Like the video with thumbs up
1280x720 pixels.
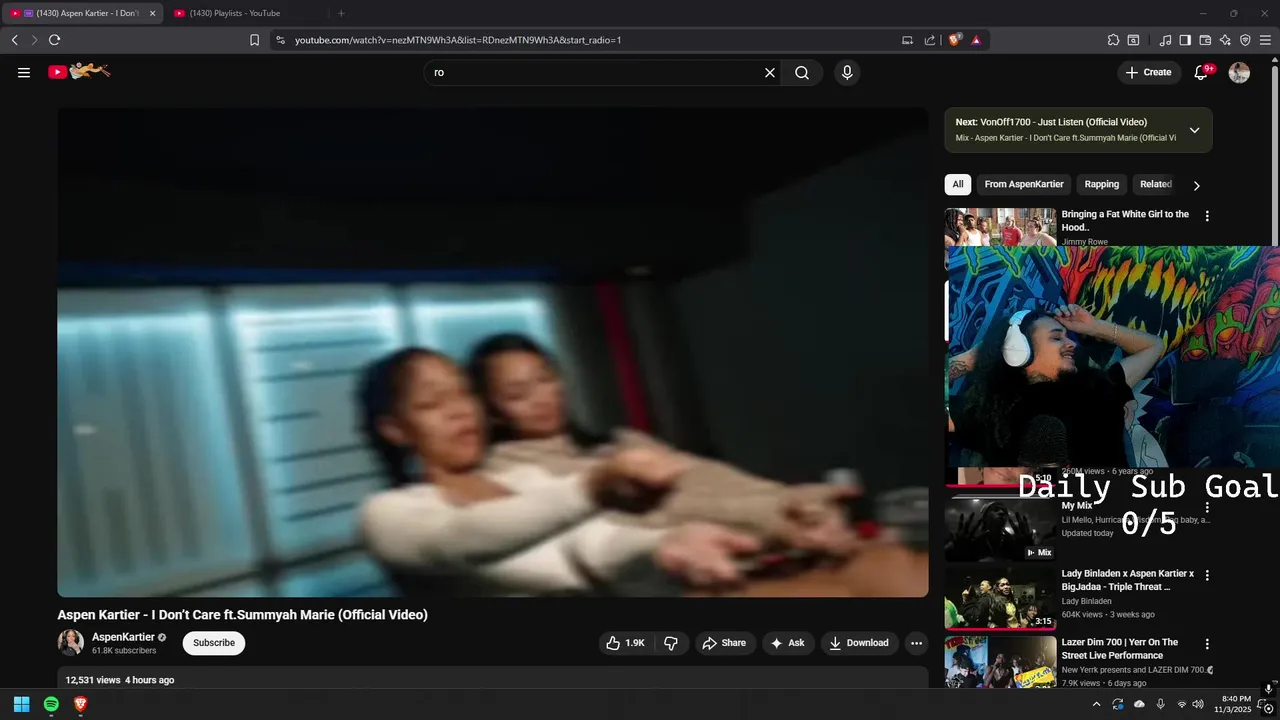[625, 643]
